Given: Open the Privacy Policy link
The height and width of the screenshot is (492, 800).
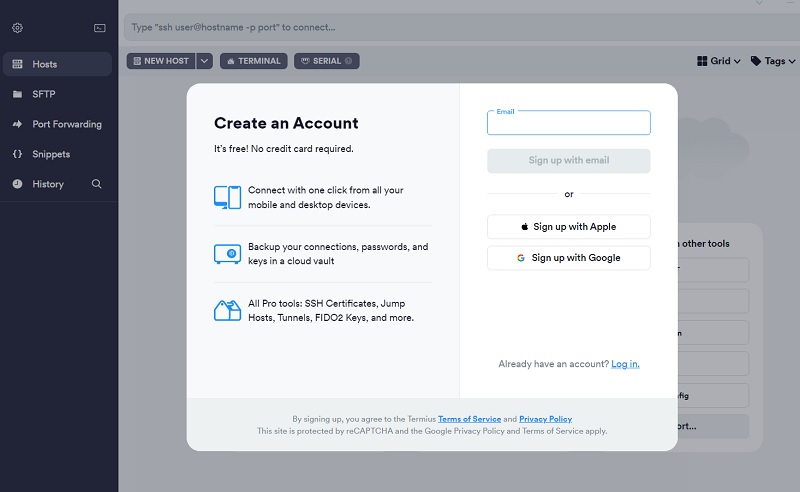Looking at the screenshot, I should pyautogui.click(x=545, y=419).
